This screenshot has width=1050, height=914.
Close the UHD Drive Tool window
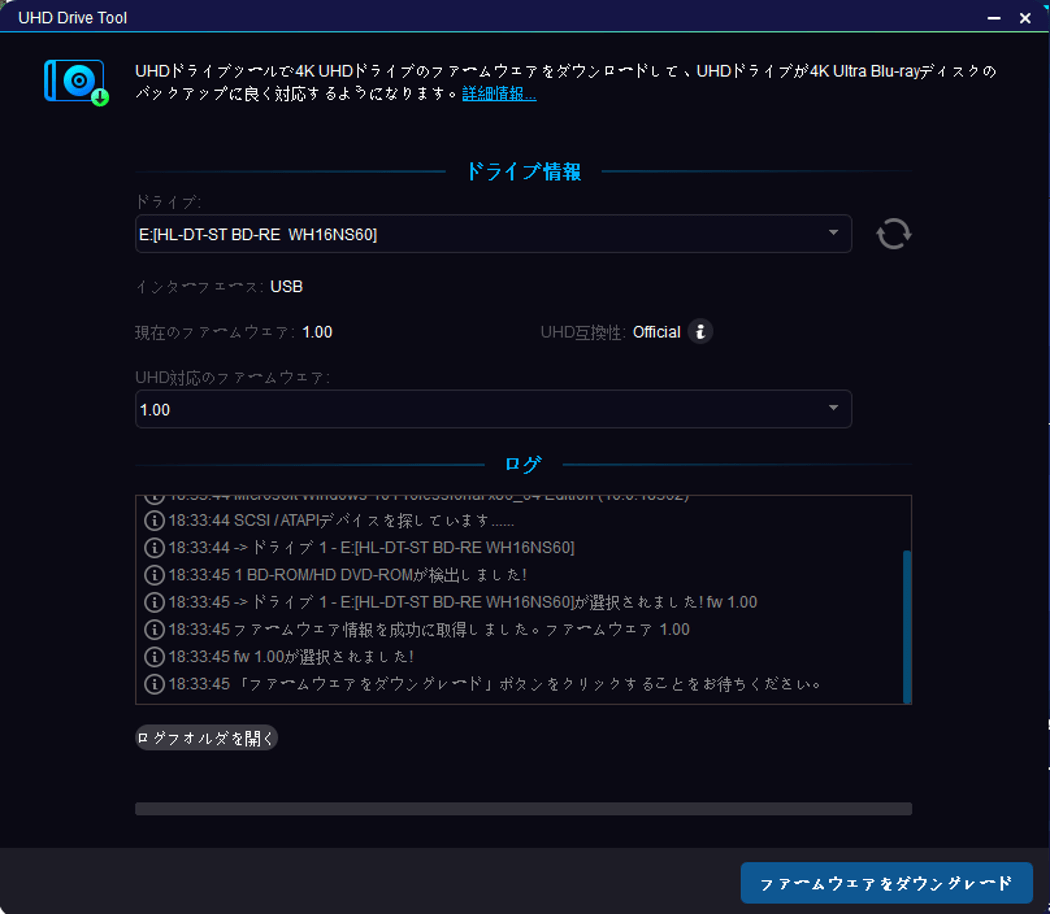pyautogui.click(x=1025, y=18)
